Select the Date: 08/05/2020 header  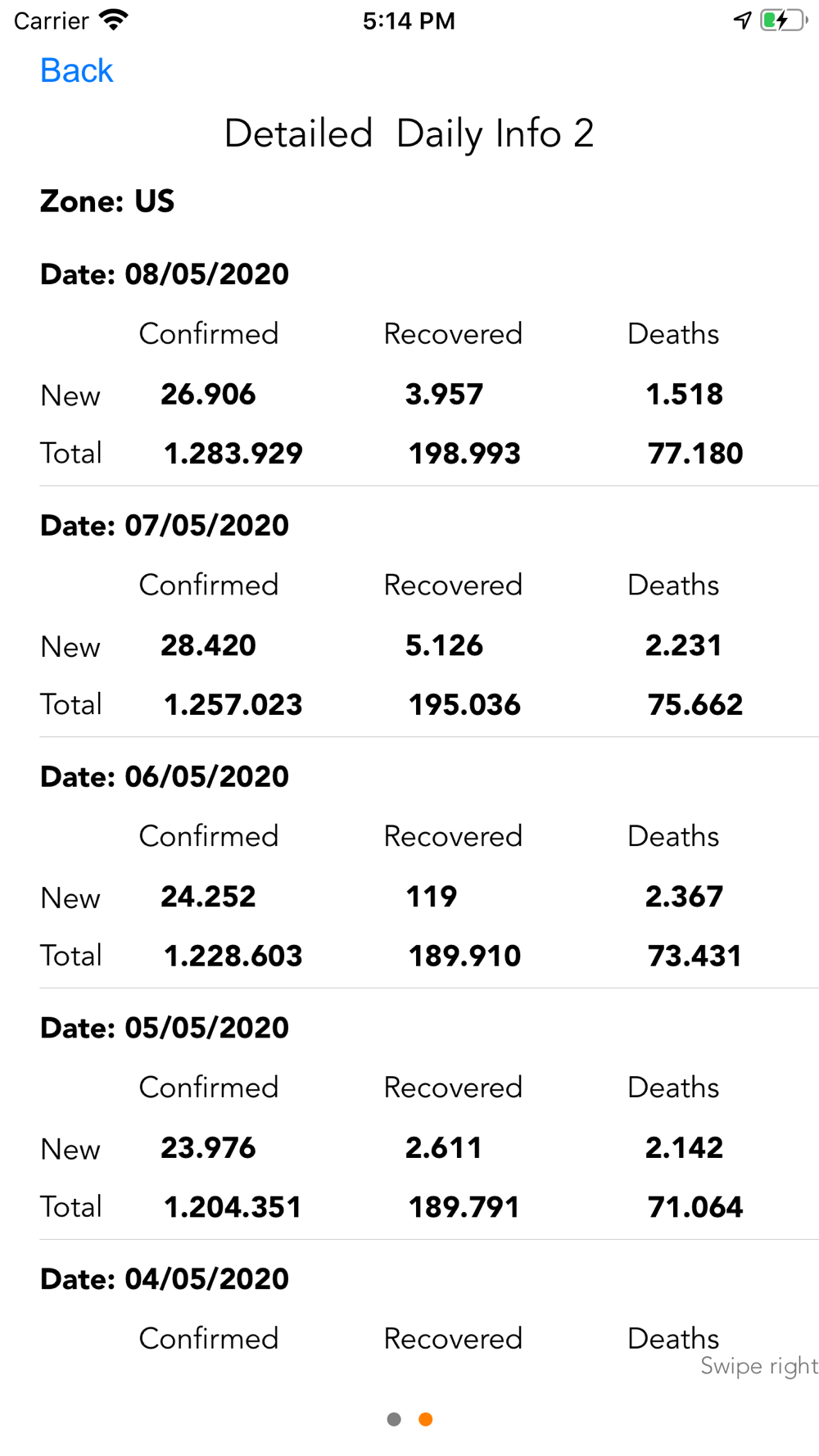[165, 274]
